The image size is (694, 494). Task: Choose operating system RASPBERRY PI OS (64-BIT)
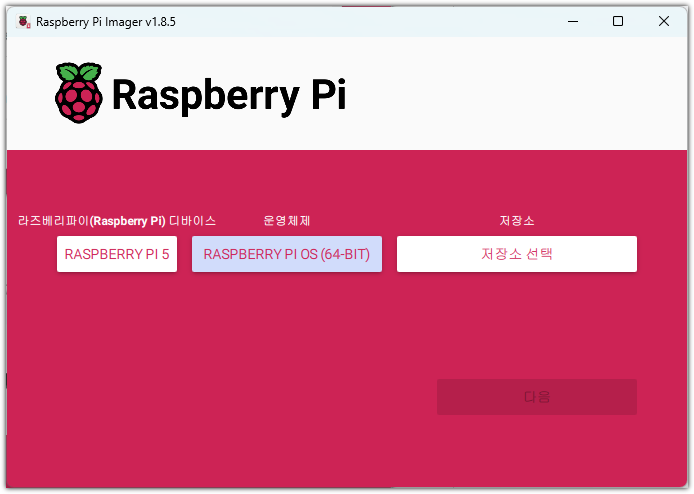[287, 254]
